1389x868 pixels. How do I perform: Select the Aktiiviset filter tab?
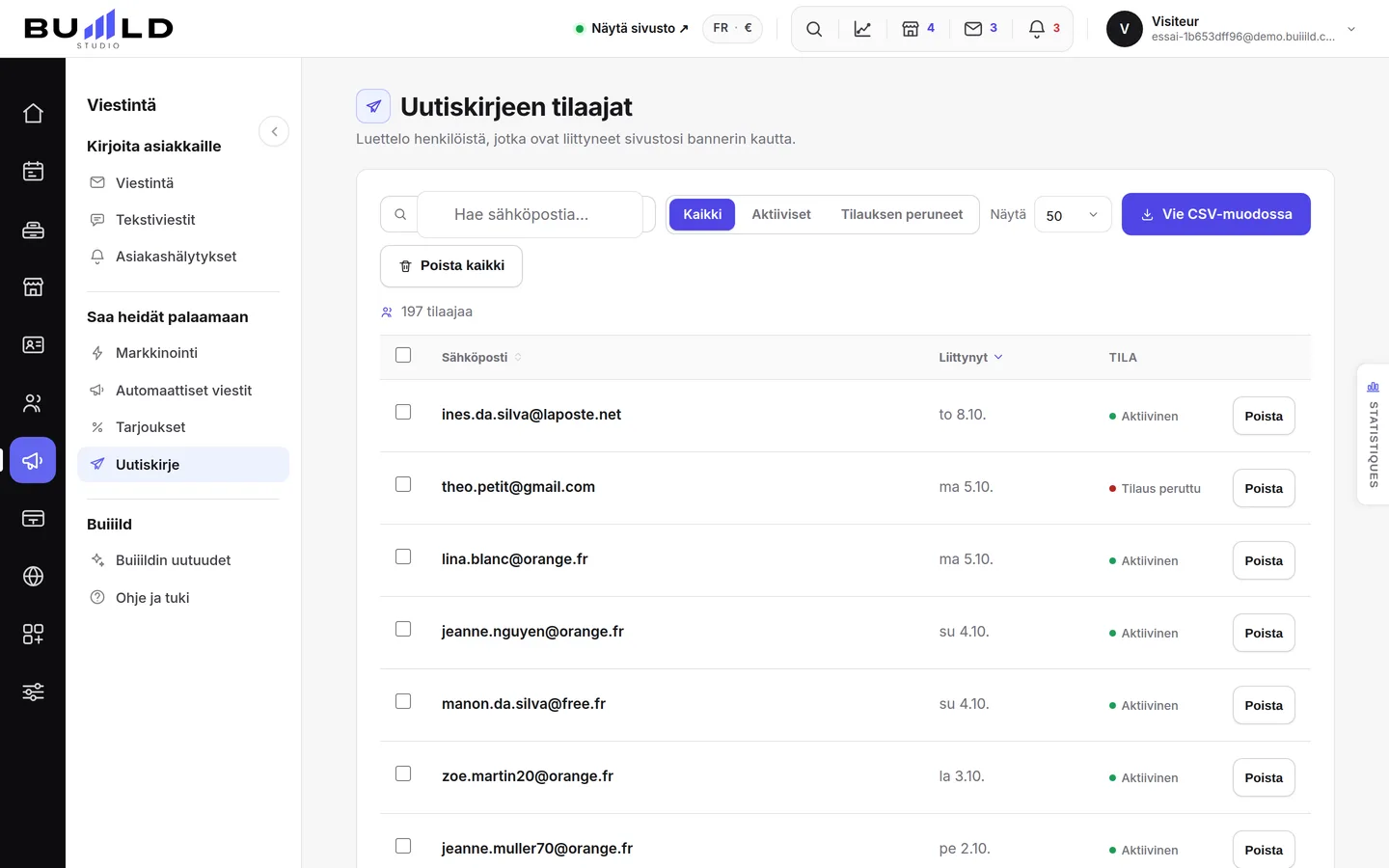pos(781,214)
